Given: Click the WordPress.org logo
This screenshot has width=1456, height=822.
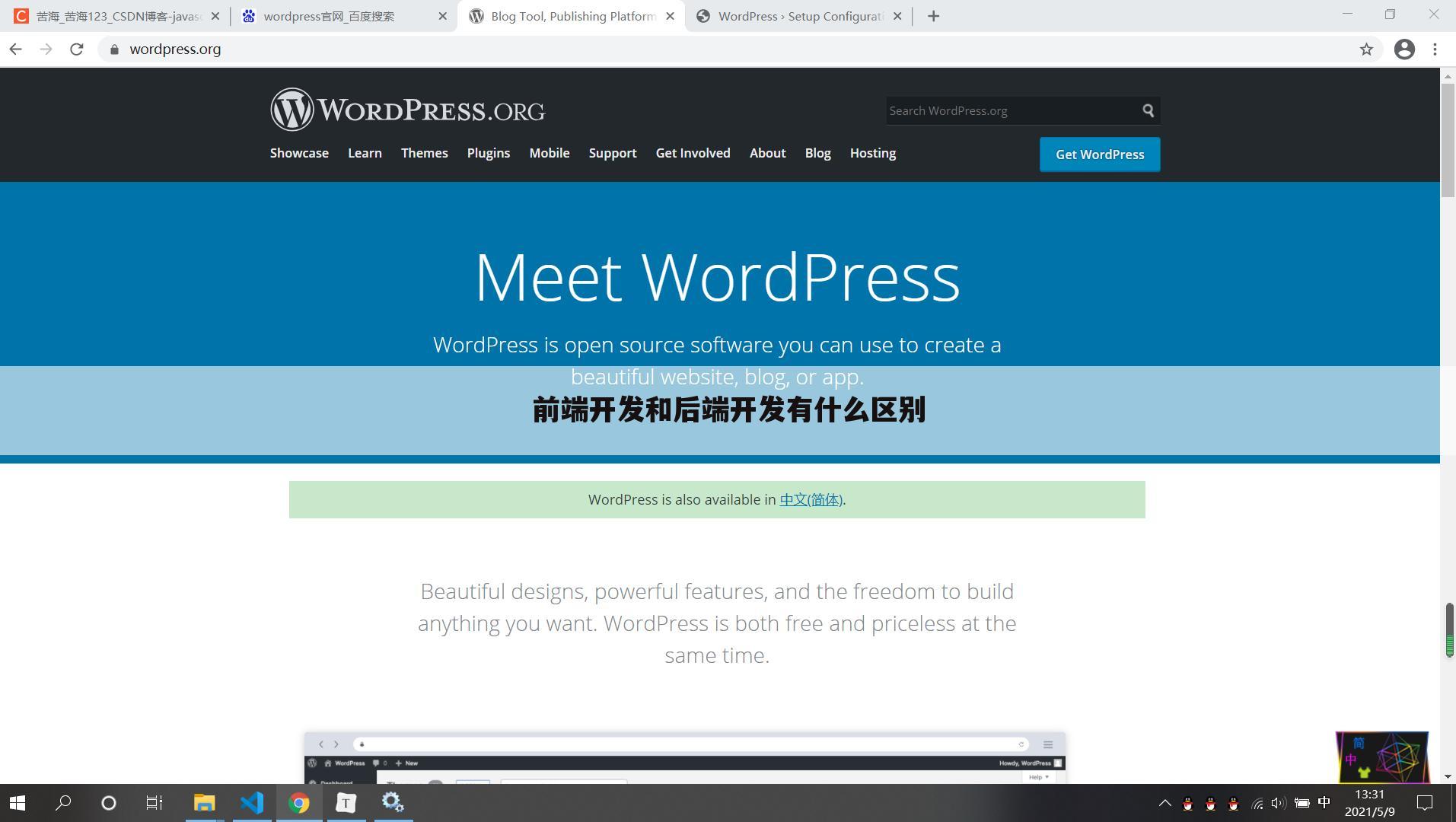Looking at the screenshot, I should point(407,110).
